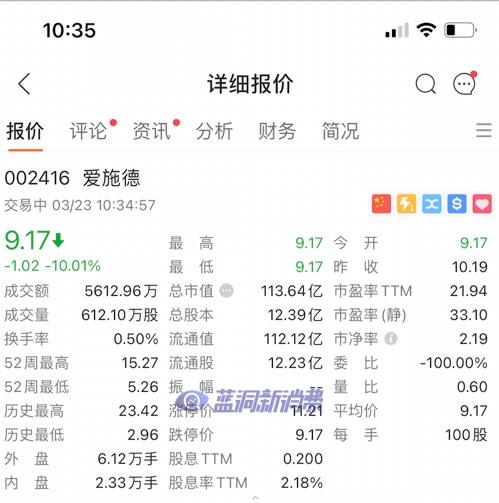Switch to the 评论 tab
499x503 pixels.
88,131
